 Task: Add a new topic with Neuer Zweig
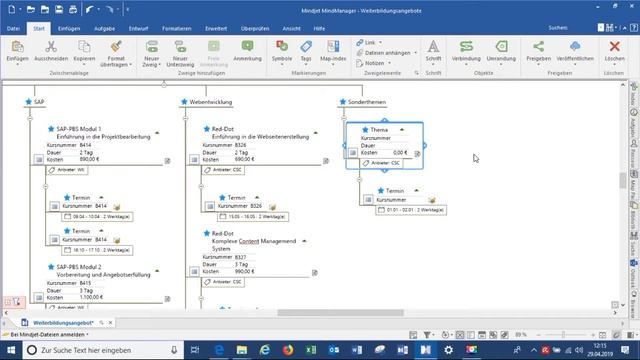pos(151,47)
